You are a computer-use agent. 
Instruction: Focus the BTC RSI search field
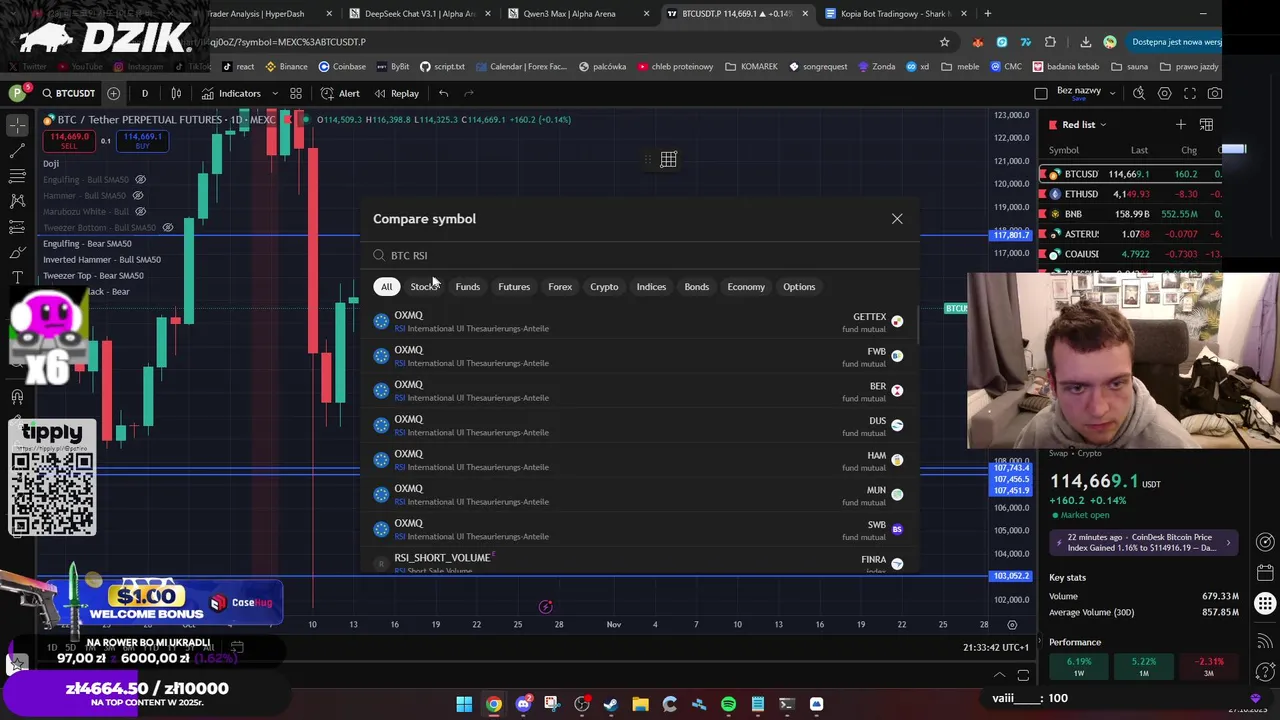click(640, 255)
